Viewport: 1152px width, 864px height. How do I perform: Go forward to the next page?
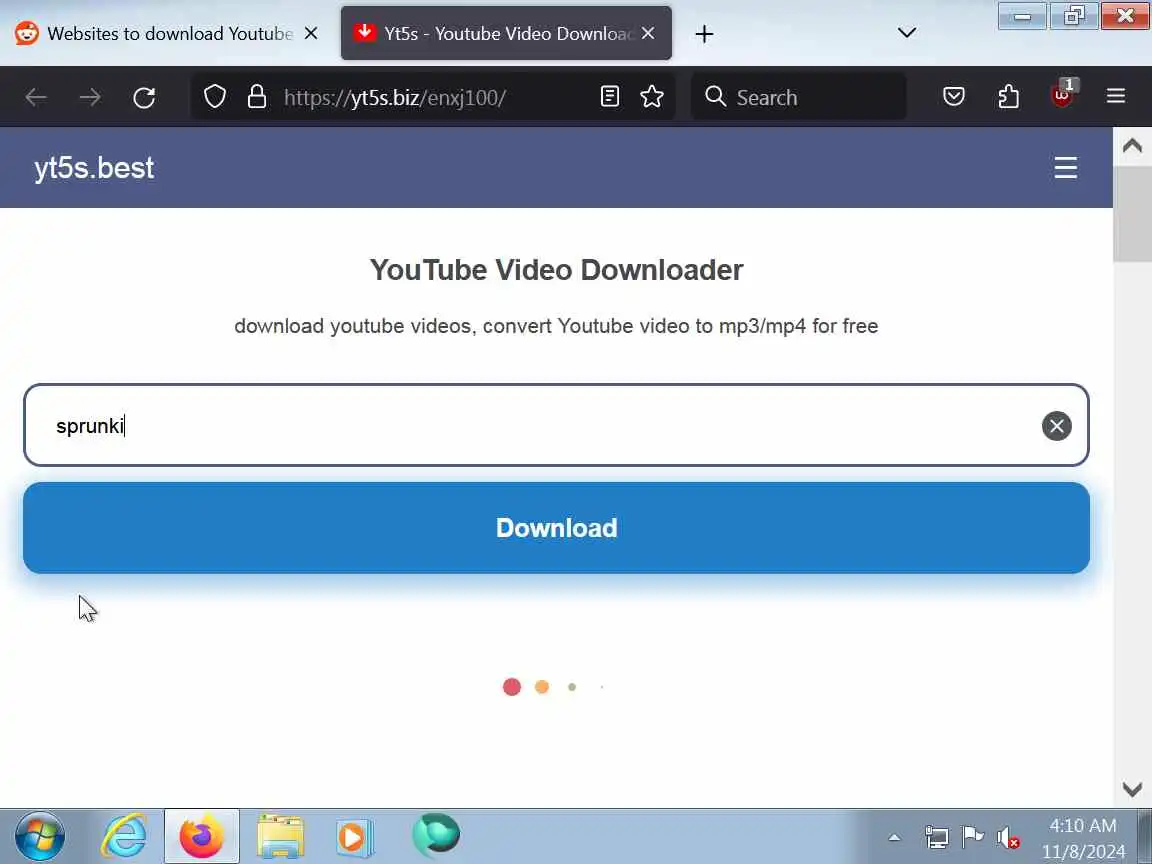(x=90, y=97)
